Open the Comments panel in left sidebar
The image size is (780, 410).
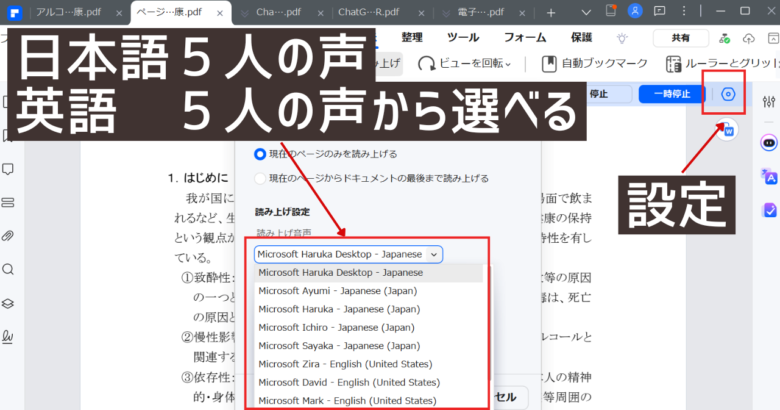[x=8, y=169]
